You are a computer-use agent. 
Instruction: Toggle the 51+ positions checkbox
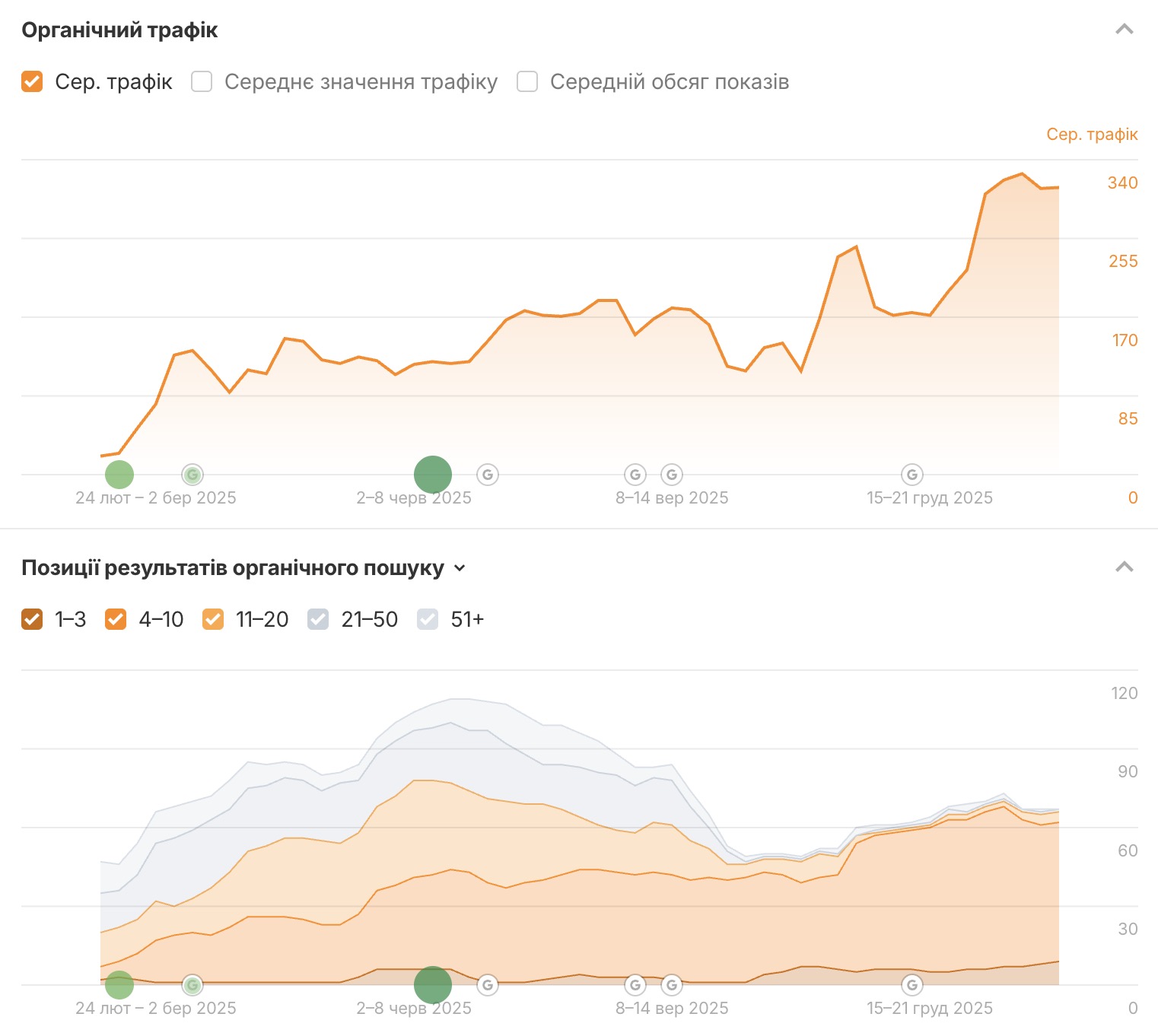[428, 619]
